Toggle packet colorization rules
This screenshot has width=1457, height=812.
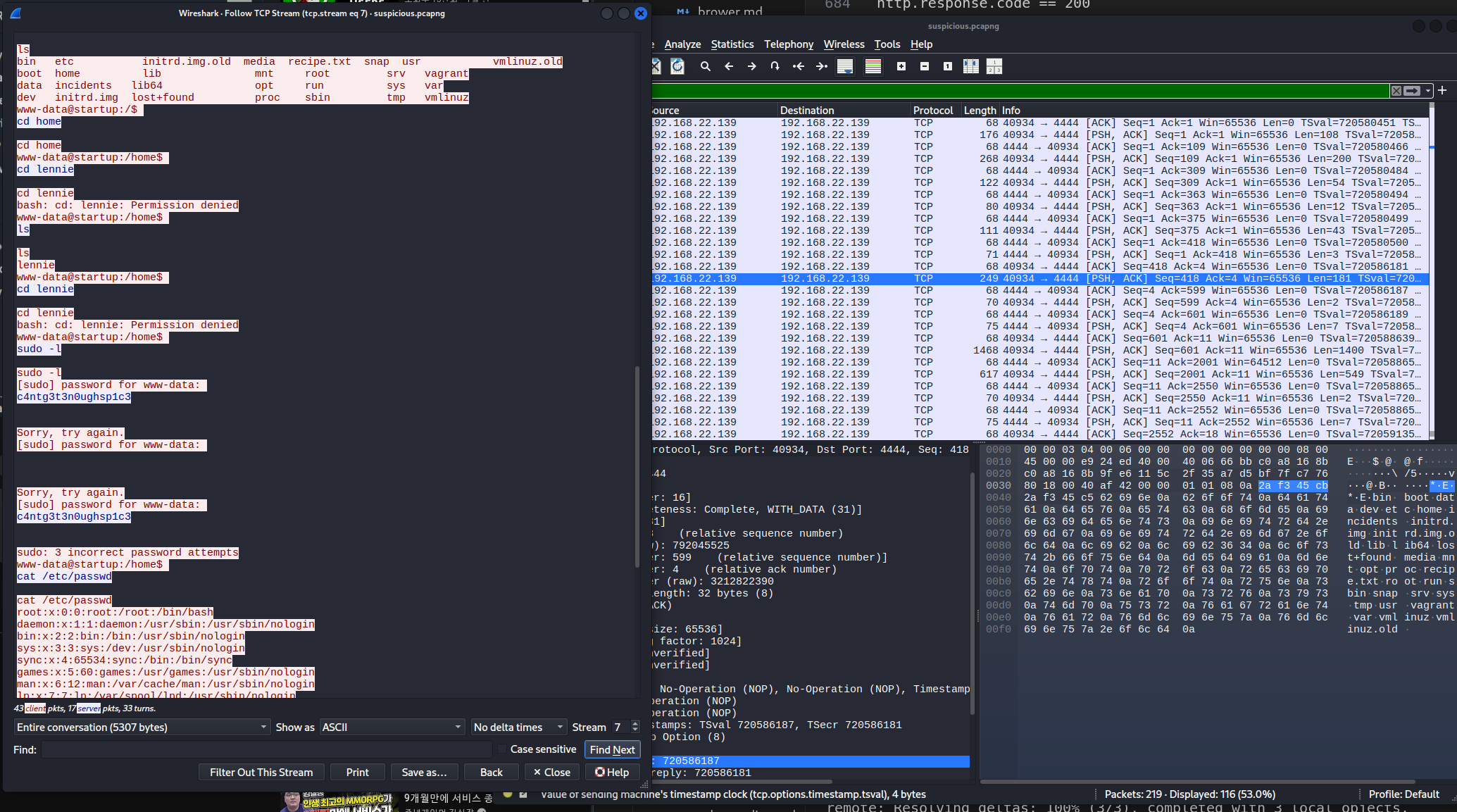click(873, 66)
